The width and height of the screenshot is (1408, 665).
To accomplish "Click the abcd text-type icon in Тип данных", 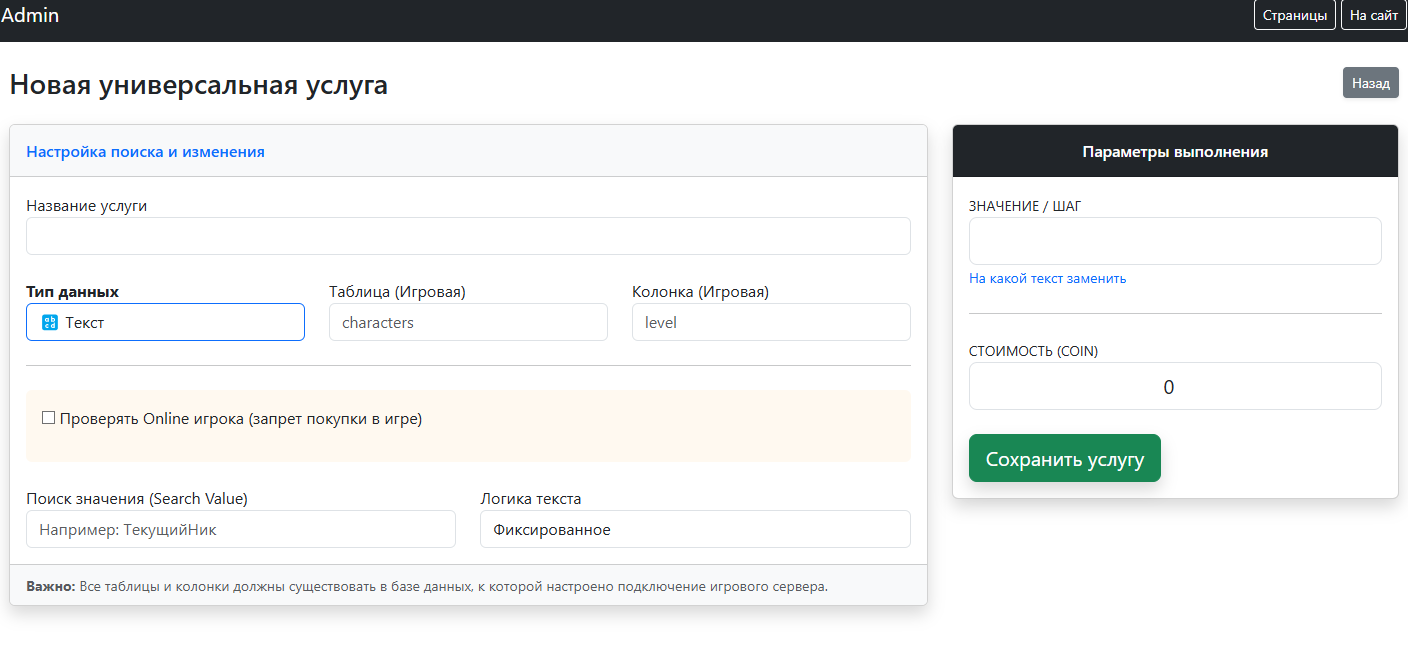I will 50,322.
